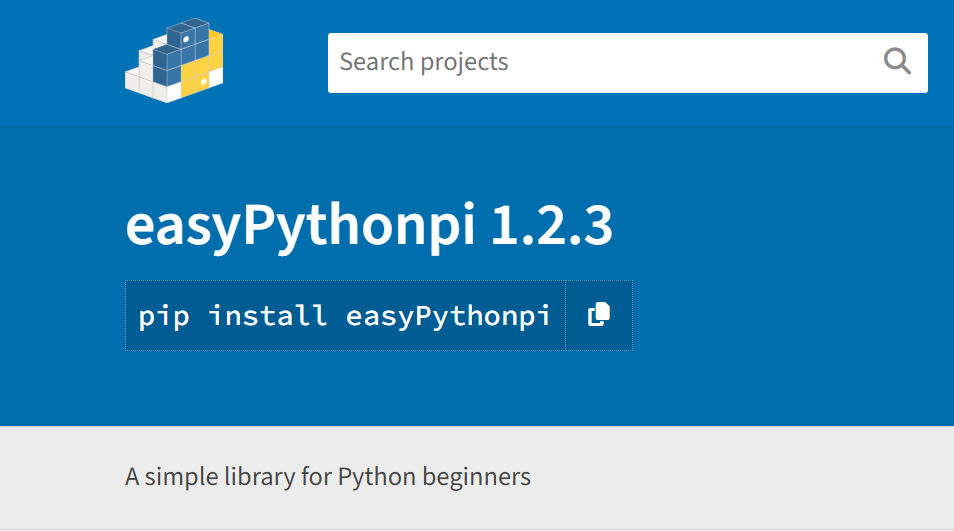Select the 'pip install easyPythonpi' command text

click(x=344, y=316)
